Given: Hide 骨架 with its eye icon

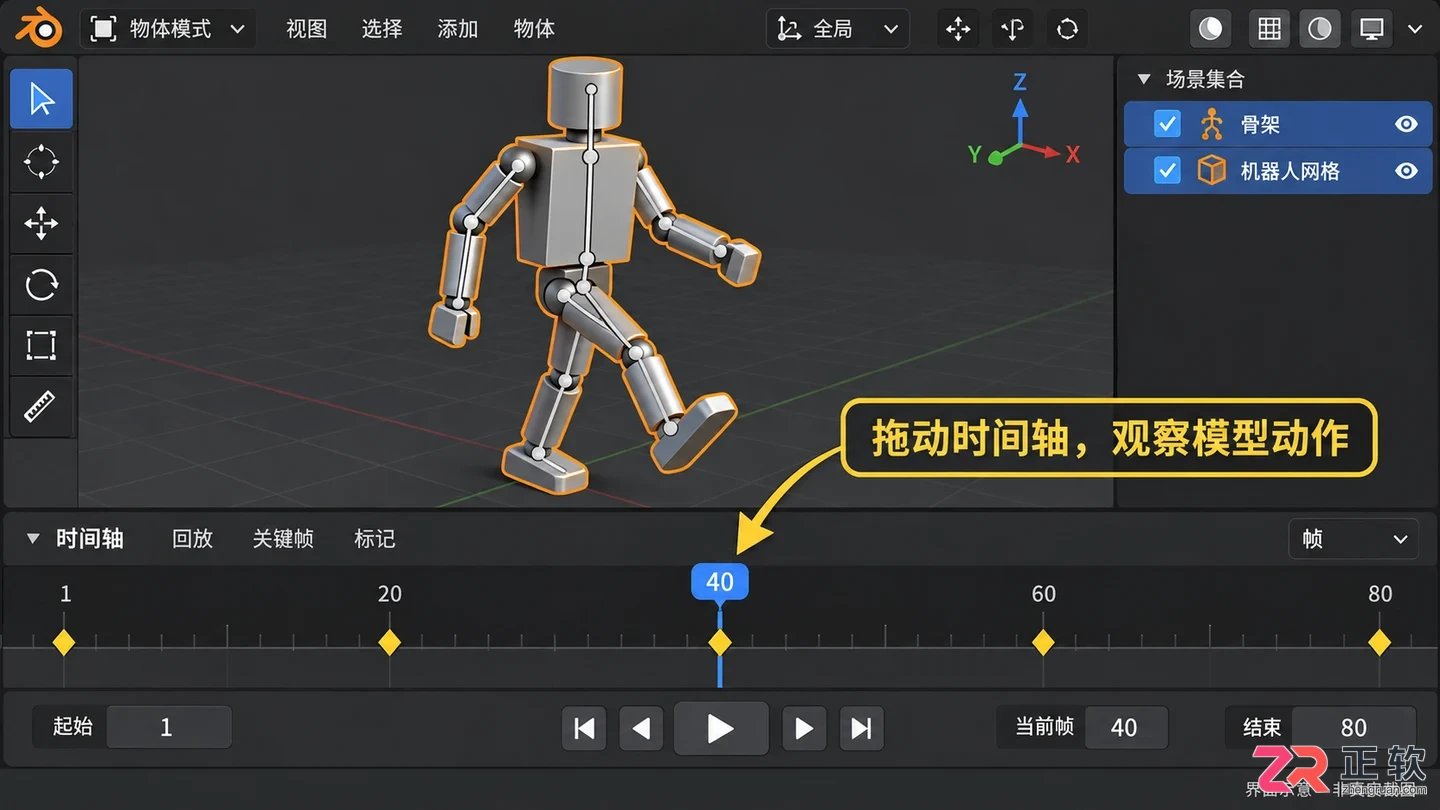Looking at the screenshot, I should (1406, 124).
